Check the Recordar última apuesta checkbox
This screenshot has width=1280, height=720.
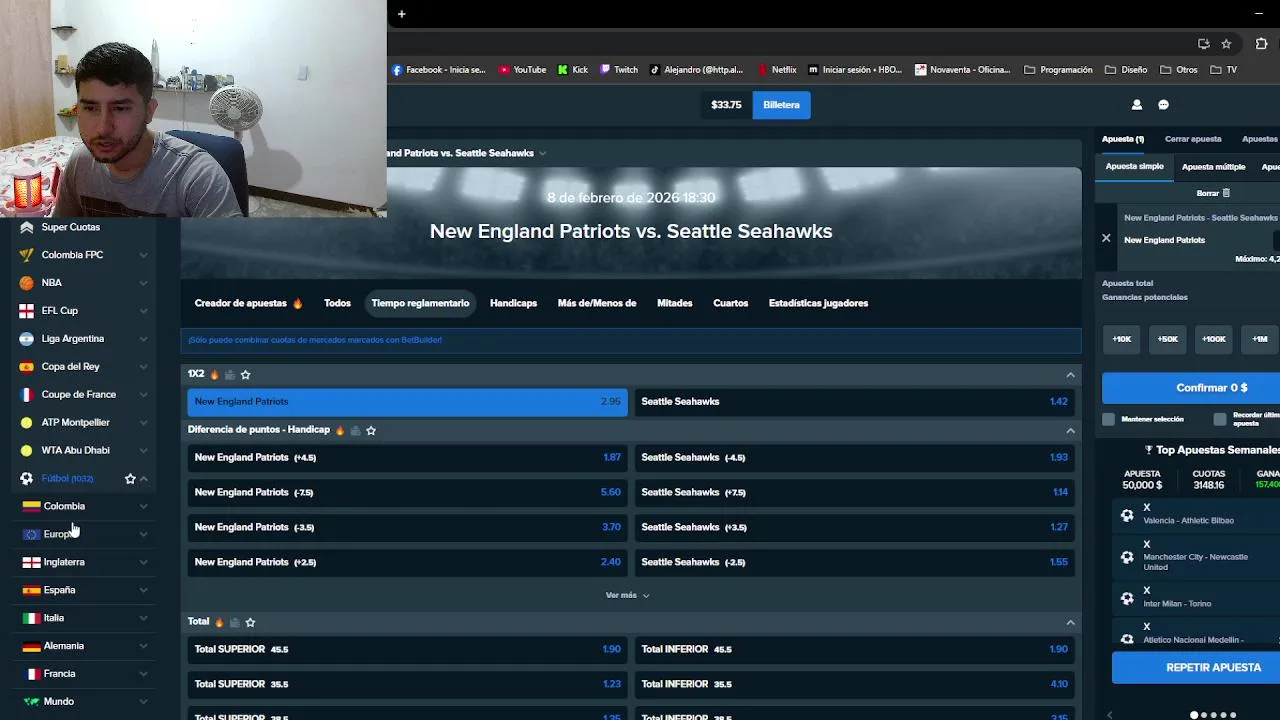[1219, 419]
